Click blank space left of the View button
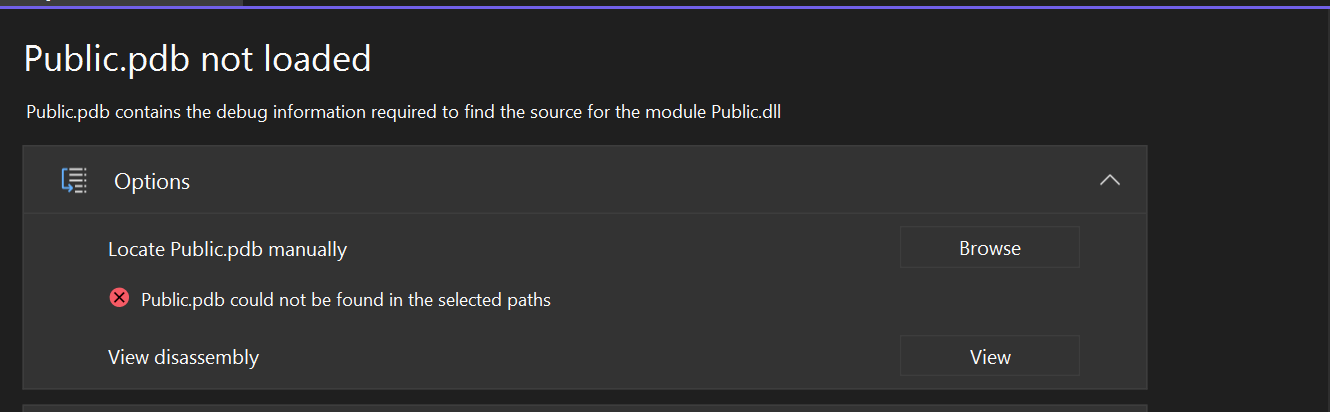The height and width of the screenshot is (412, 1330). 580,357
